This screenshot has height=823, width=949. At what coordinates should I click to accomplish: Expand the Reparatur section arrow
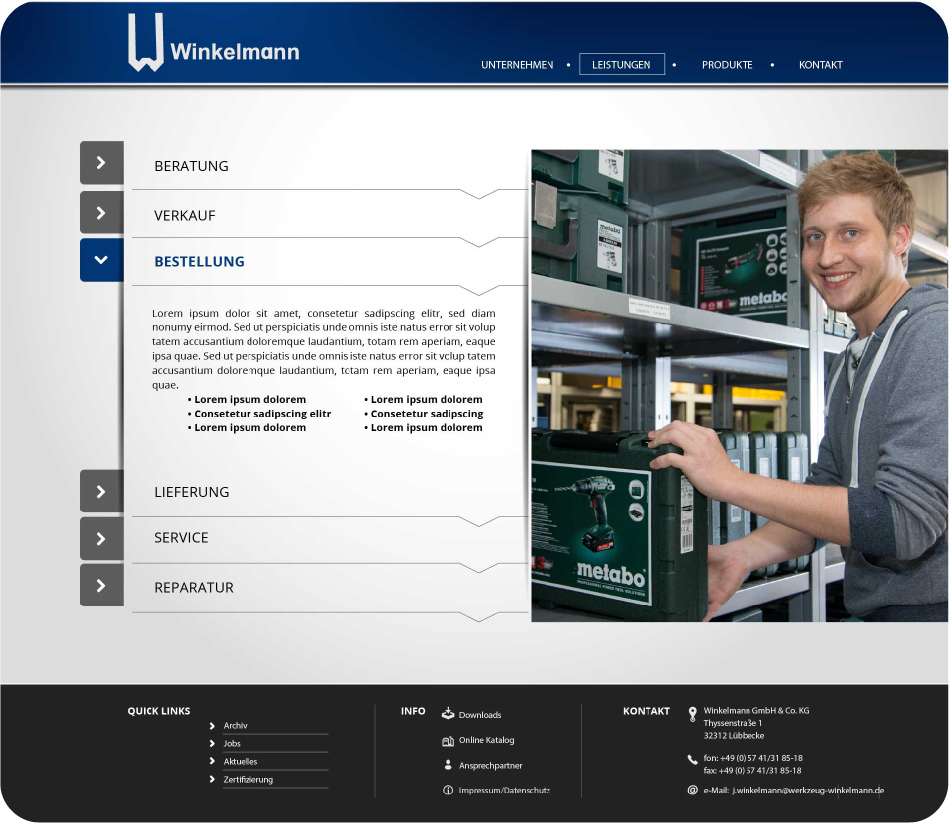coord(101,585)
